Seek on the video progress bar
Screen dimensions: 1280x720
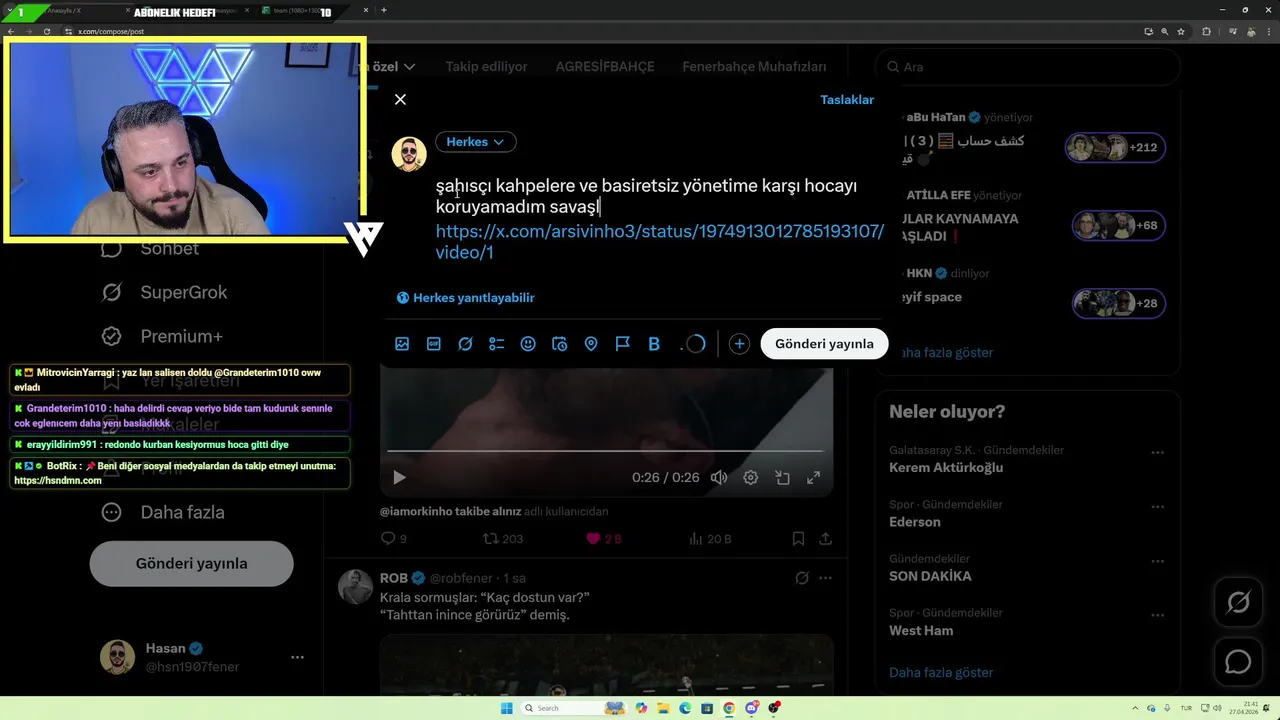605,451
